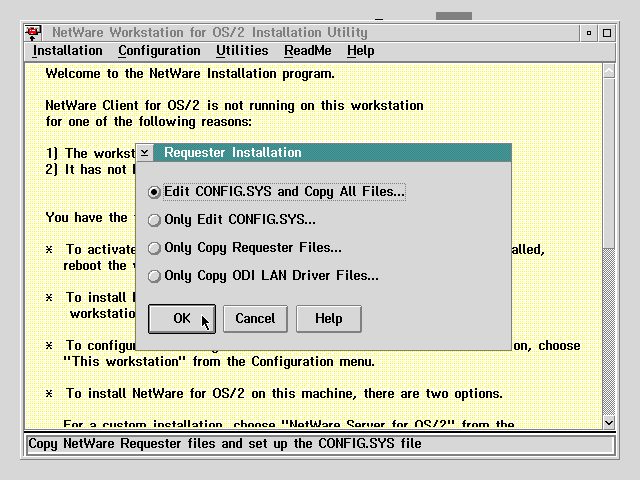Click text '"This workstation" from the Configuration menu.'
Image resolution: width=640 pixels, height=480 pixels.
click(x=219, y=362)
